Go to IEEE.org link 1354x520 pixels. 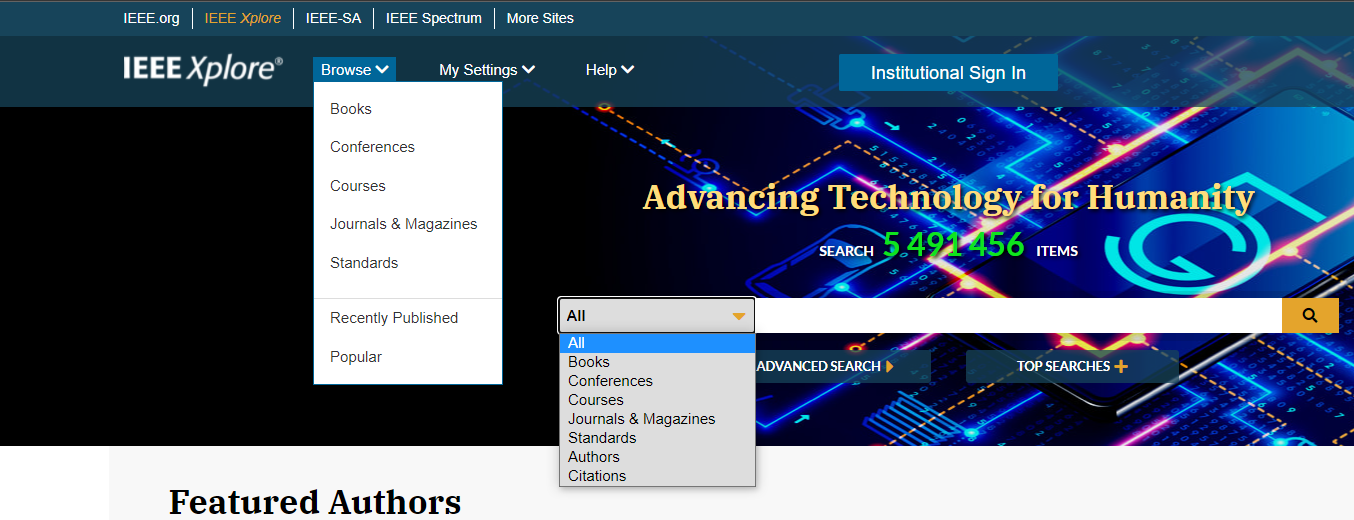click(x=152, y=18)
